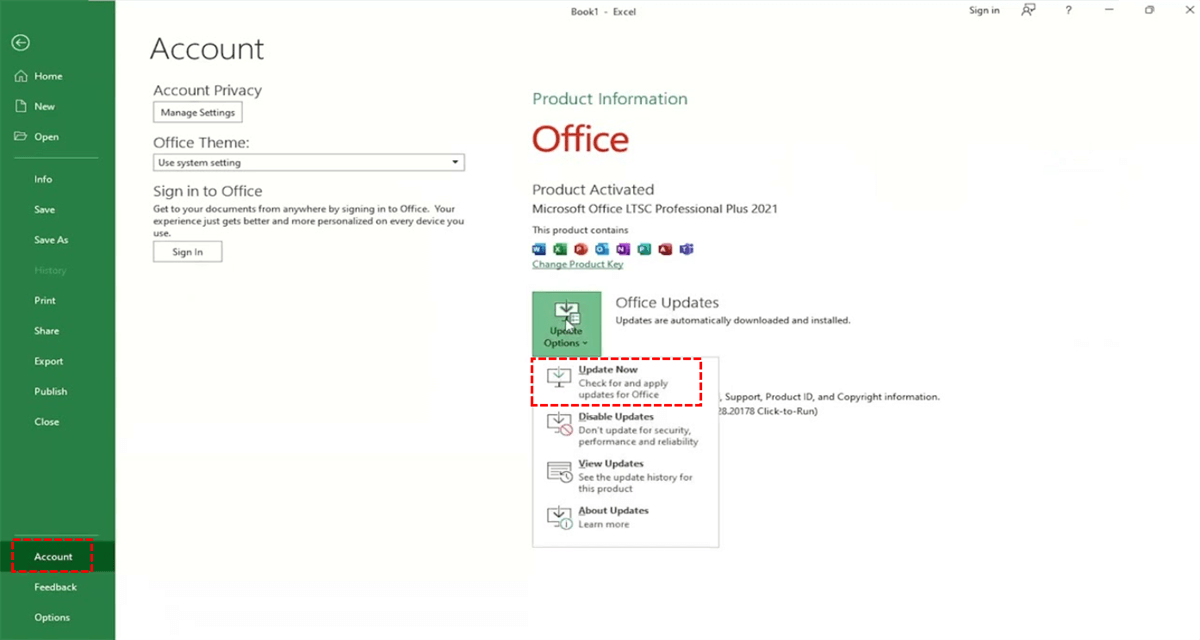This screenshot has width=1200, height=640.
Task: Click the PowerPoint icon under Product Activated
Action: pyautogui.click(x=581, y=249)
